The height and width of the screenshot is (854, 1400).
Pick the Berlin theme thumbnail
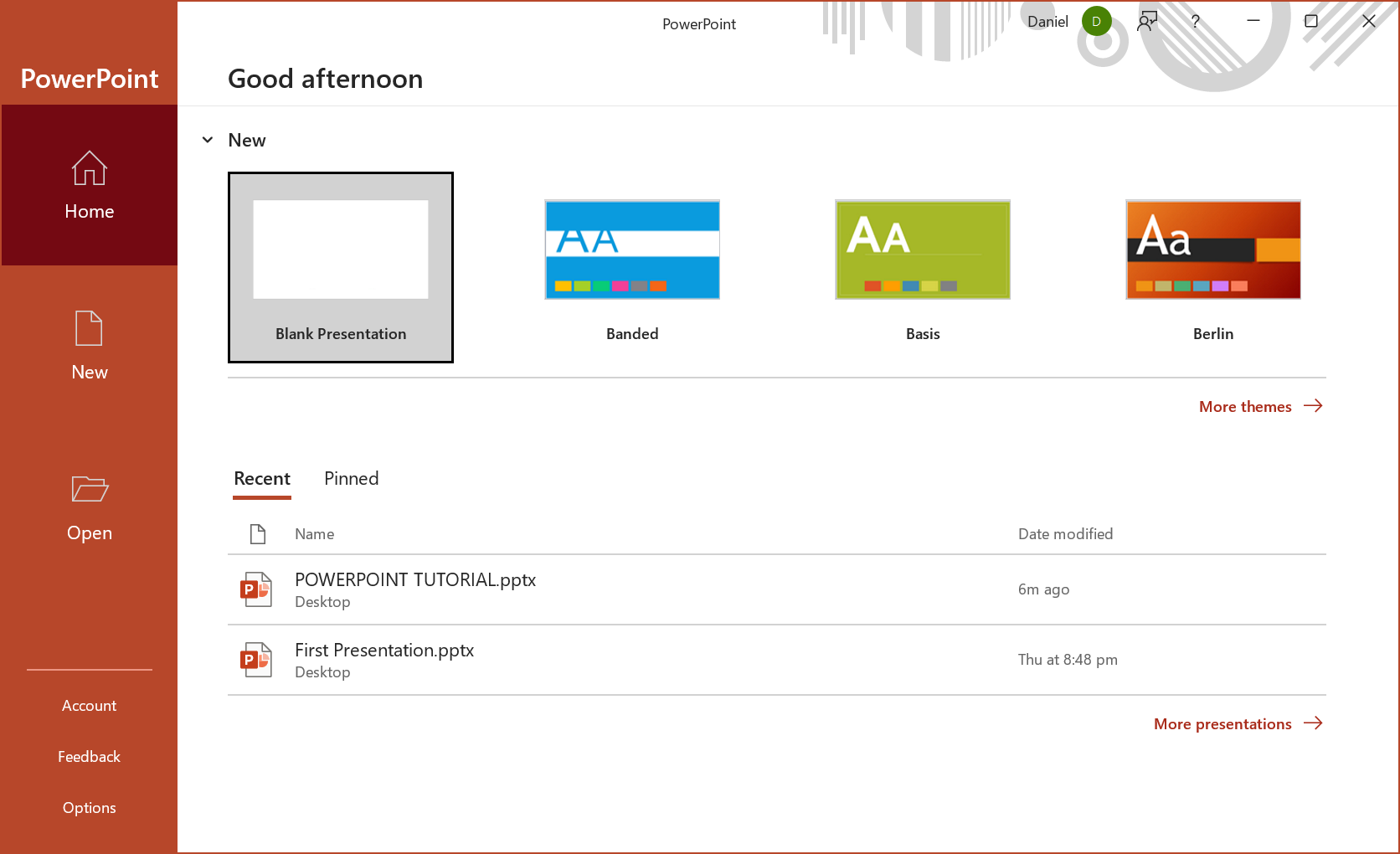pos(1213,250)
